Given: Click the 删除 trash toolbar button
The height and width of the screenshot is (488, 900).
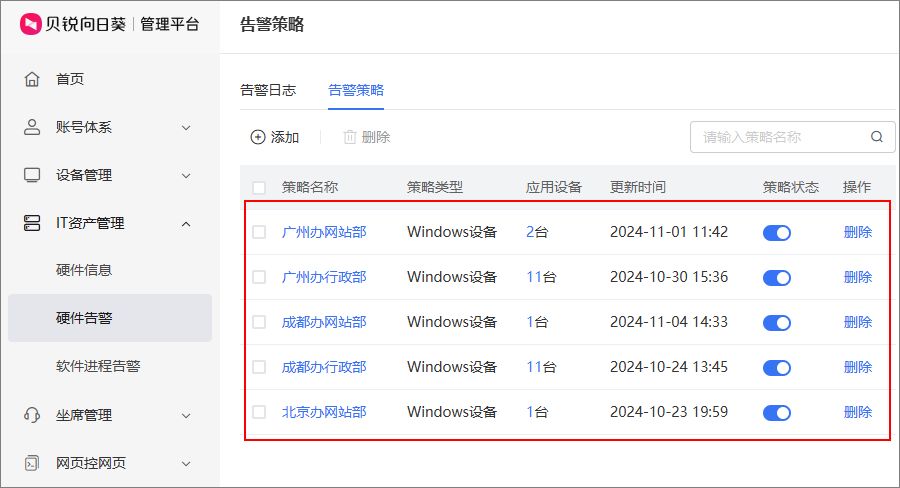Looking at the screenshot, I should point(367,137).
